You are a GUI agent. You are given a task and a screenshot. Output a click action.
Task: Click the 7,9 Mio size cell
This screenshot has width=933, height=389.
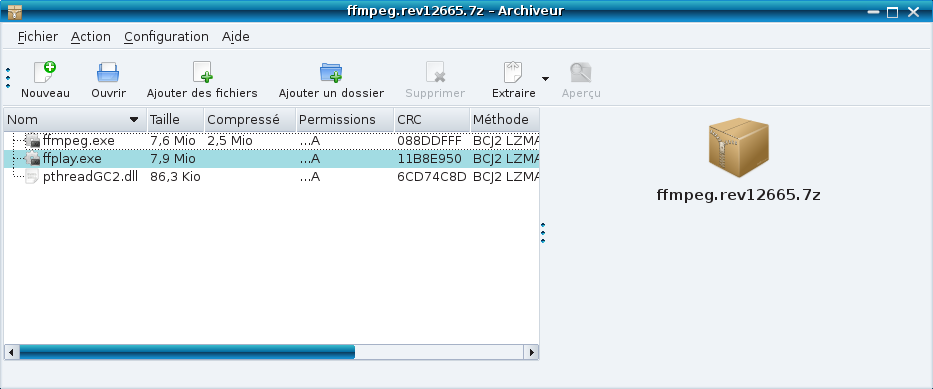[x=173, y=159]
